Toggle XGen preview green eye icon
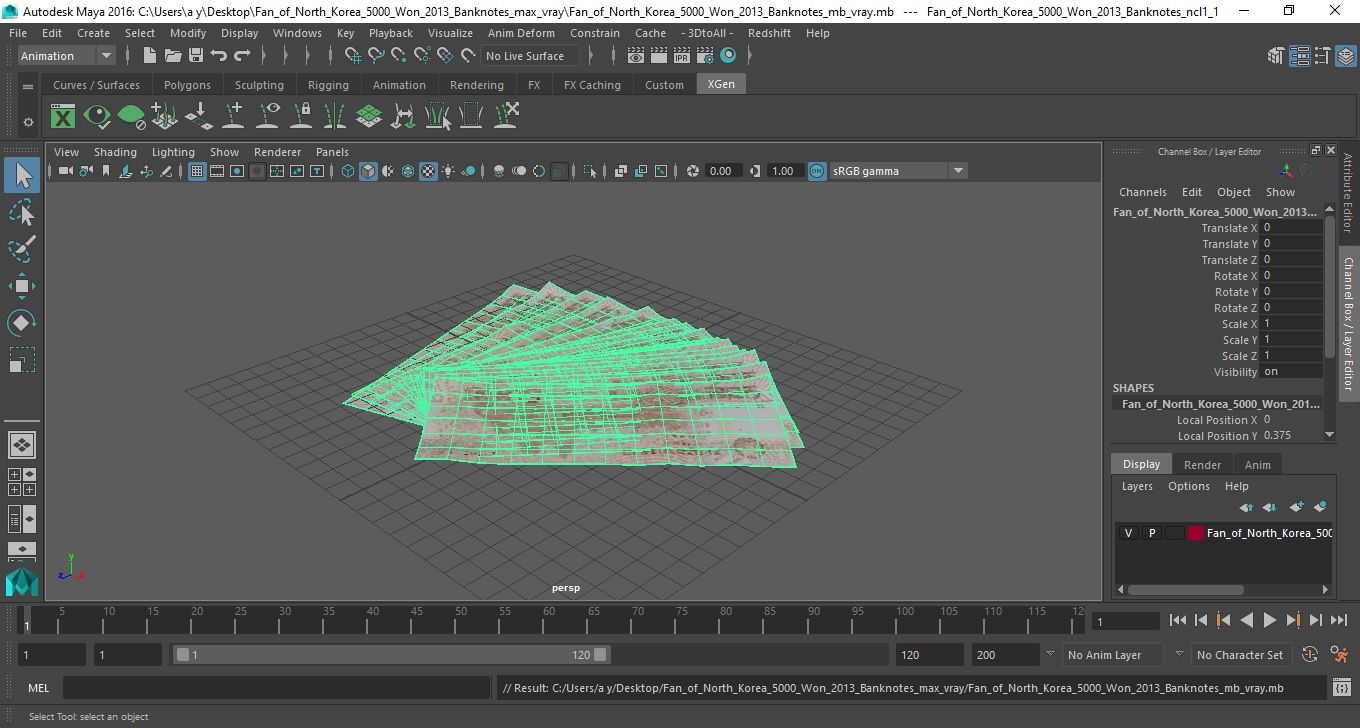 [97, 117]
